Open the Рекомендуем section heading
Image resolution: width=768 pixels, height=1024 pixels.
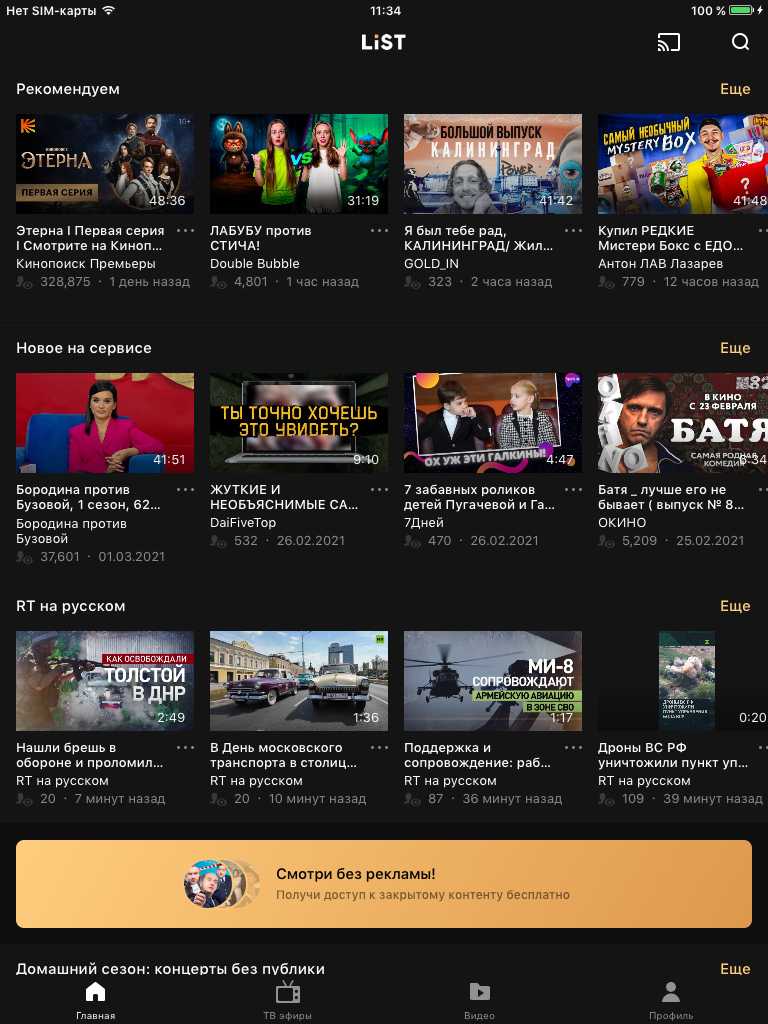pos(68,89)
